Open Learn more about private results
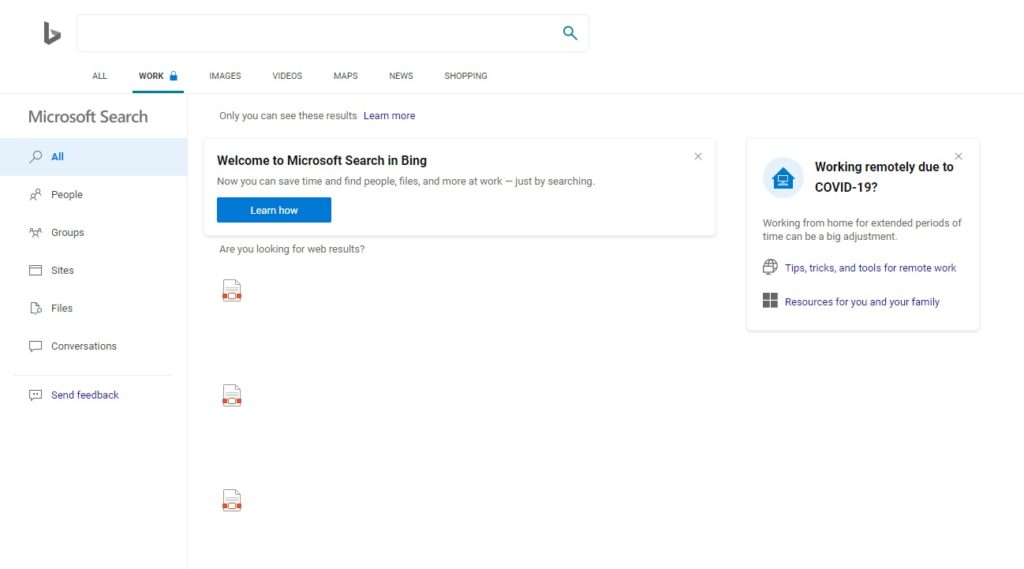This screenshot has width=1024, height=569. click(389, 116)
